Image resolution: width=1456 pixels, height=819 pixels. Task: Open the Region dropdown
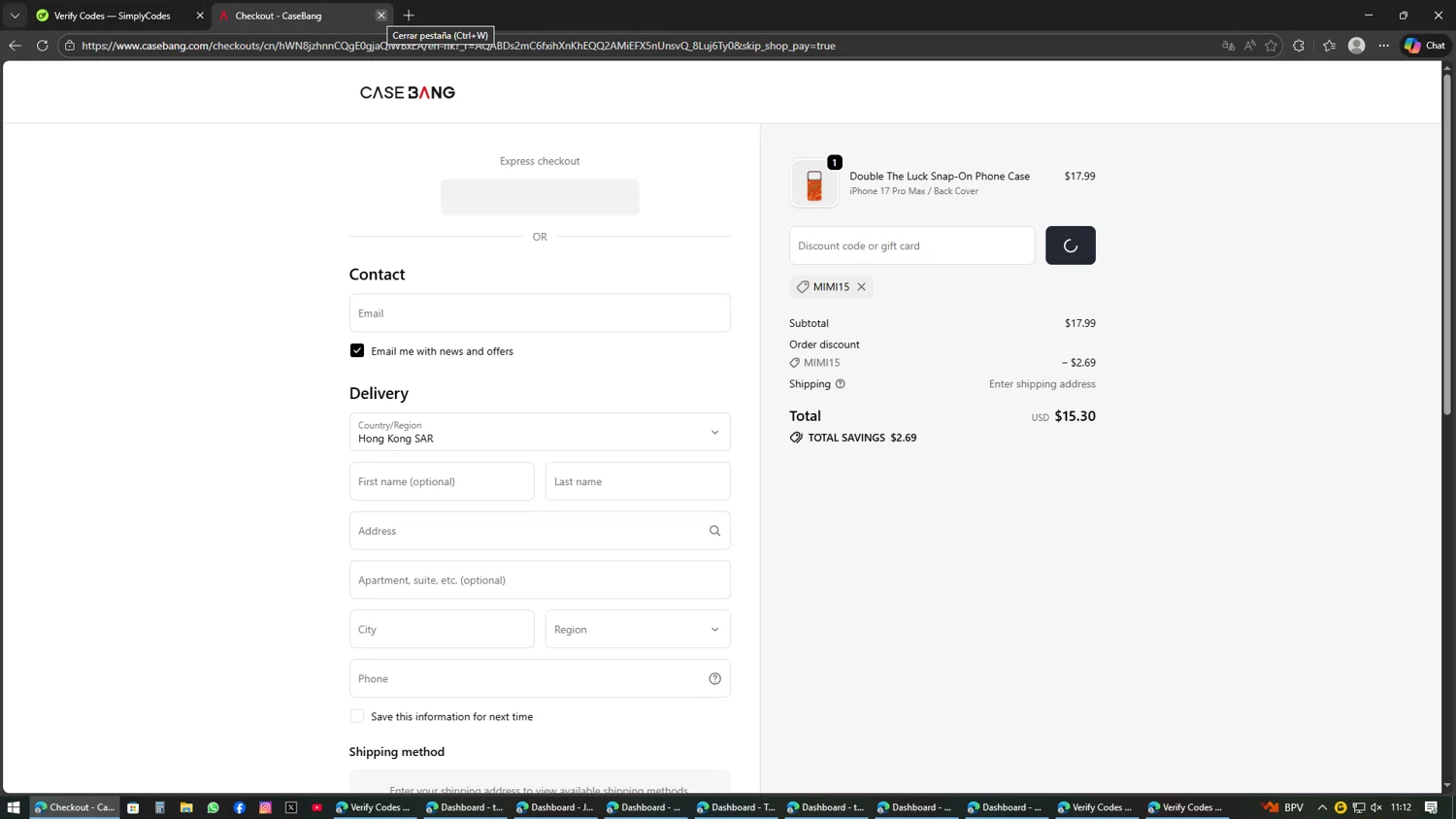click(638, 629)
